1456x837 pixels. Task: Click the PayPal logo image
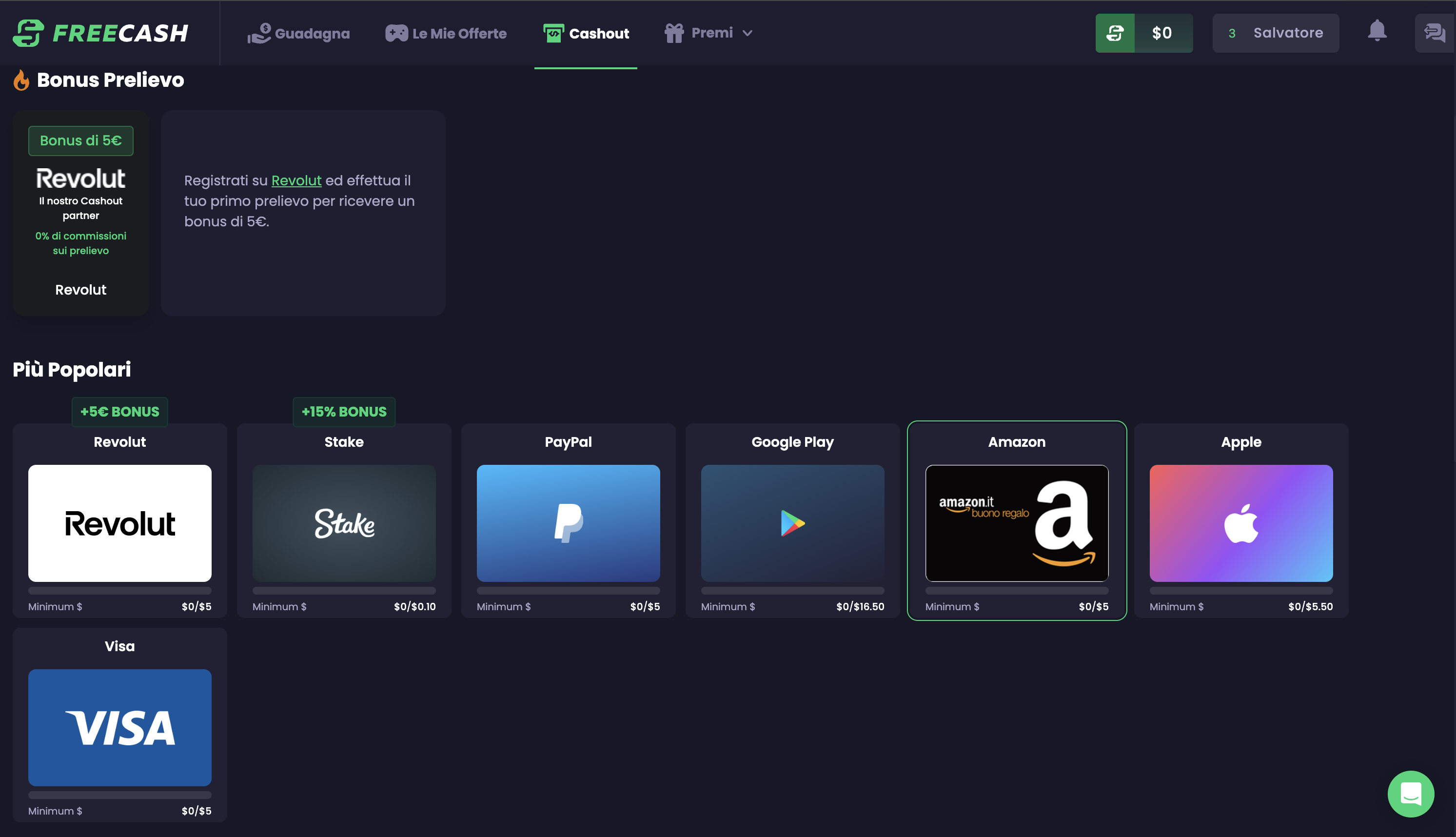pyautogui.click(x=568, y=523)
